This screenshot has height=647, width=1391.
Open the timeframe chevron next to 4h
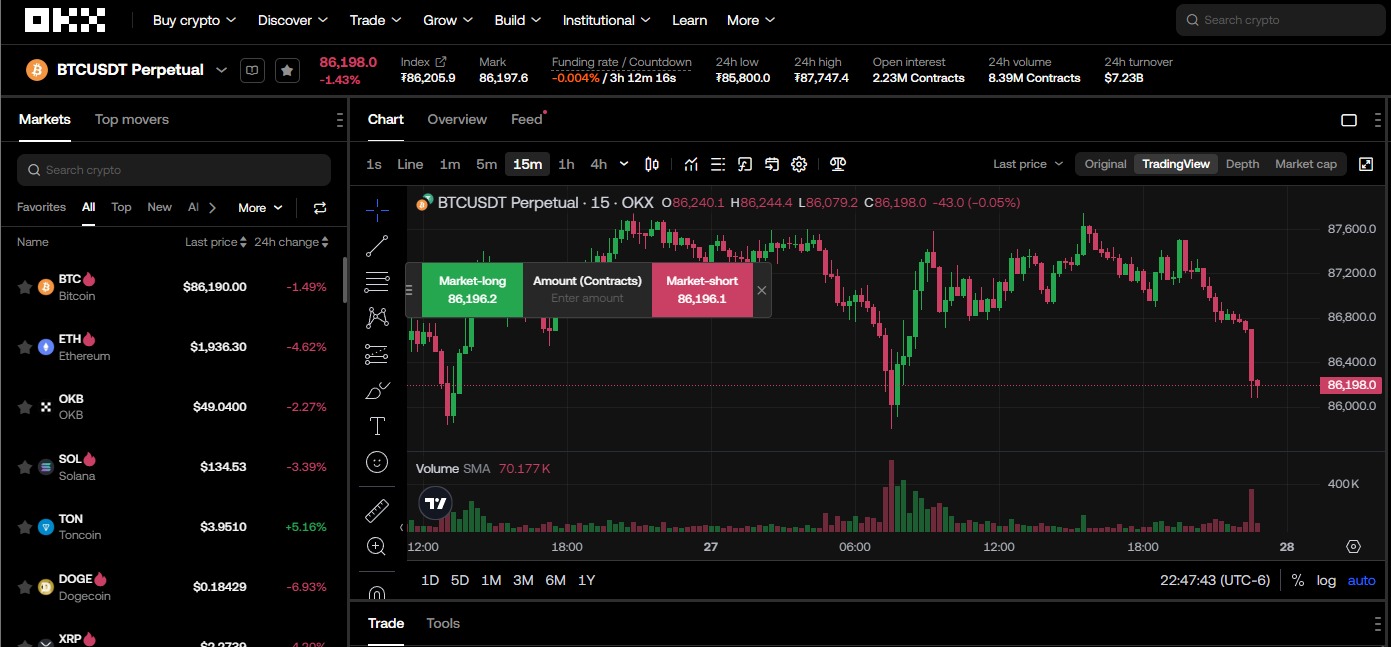click(623, 164)
